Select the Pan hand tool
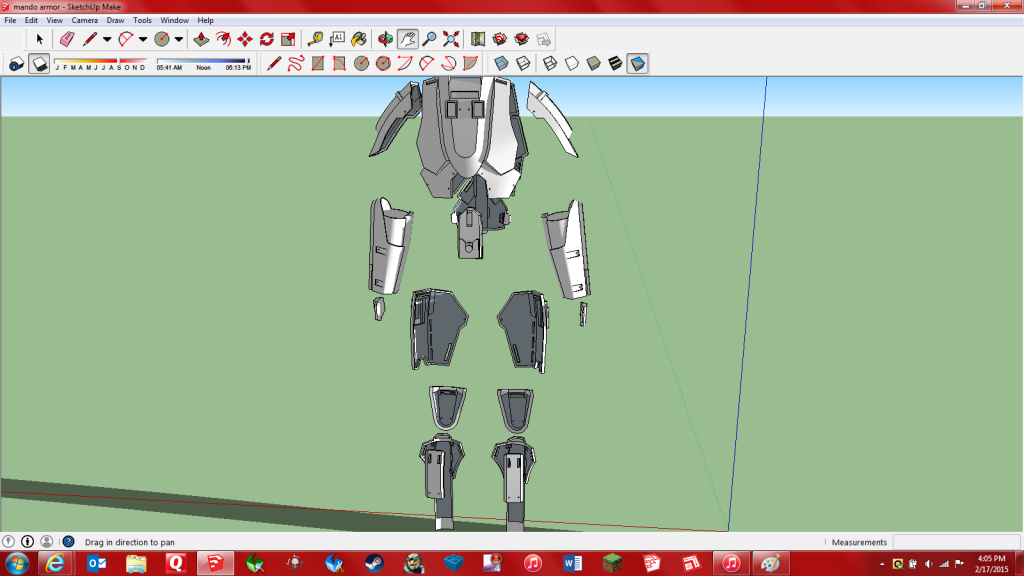Image resolution: width=1024 pixels, height=576 pixels. (408, 39)
